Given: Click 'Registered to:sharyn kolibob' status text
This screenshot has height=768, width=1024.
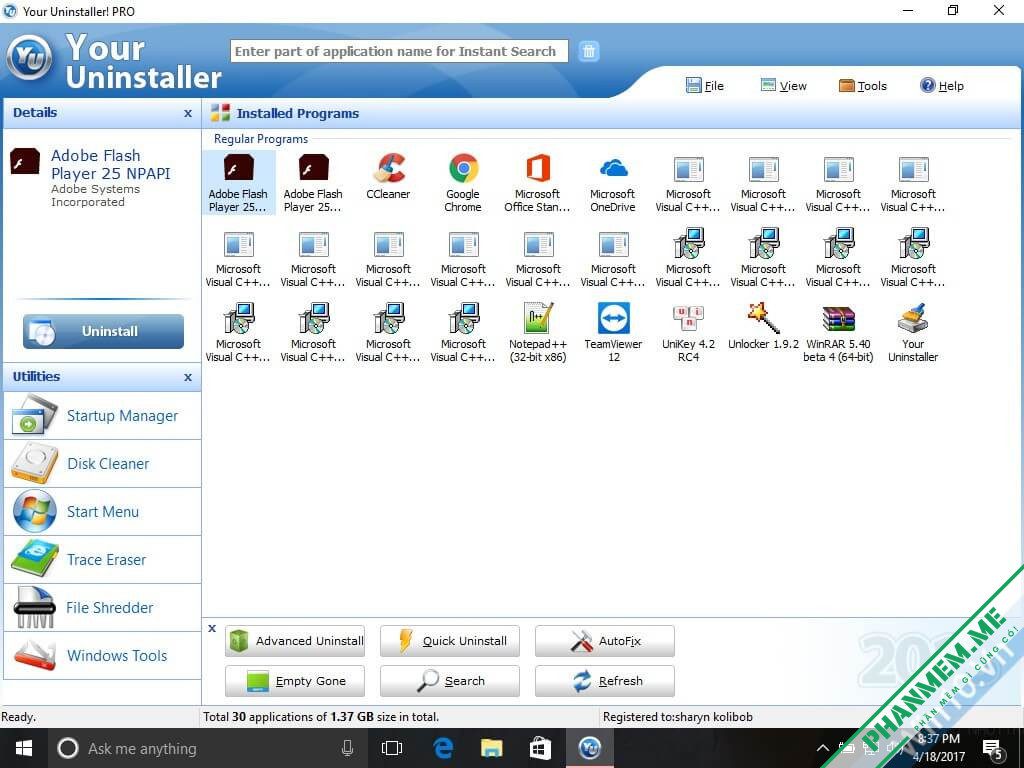Looking at the screenshot, I should click(x=677, y=717).
